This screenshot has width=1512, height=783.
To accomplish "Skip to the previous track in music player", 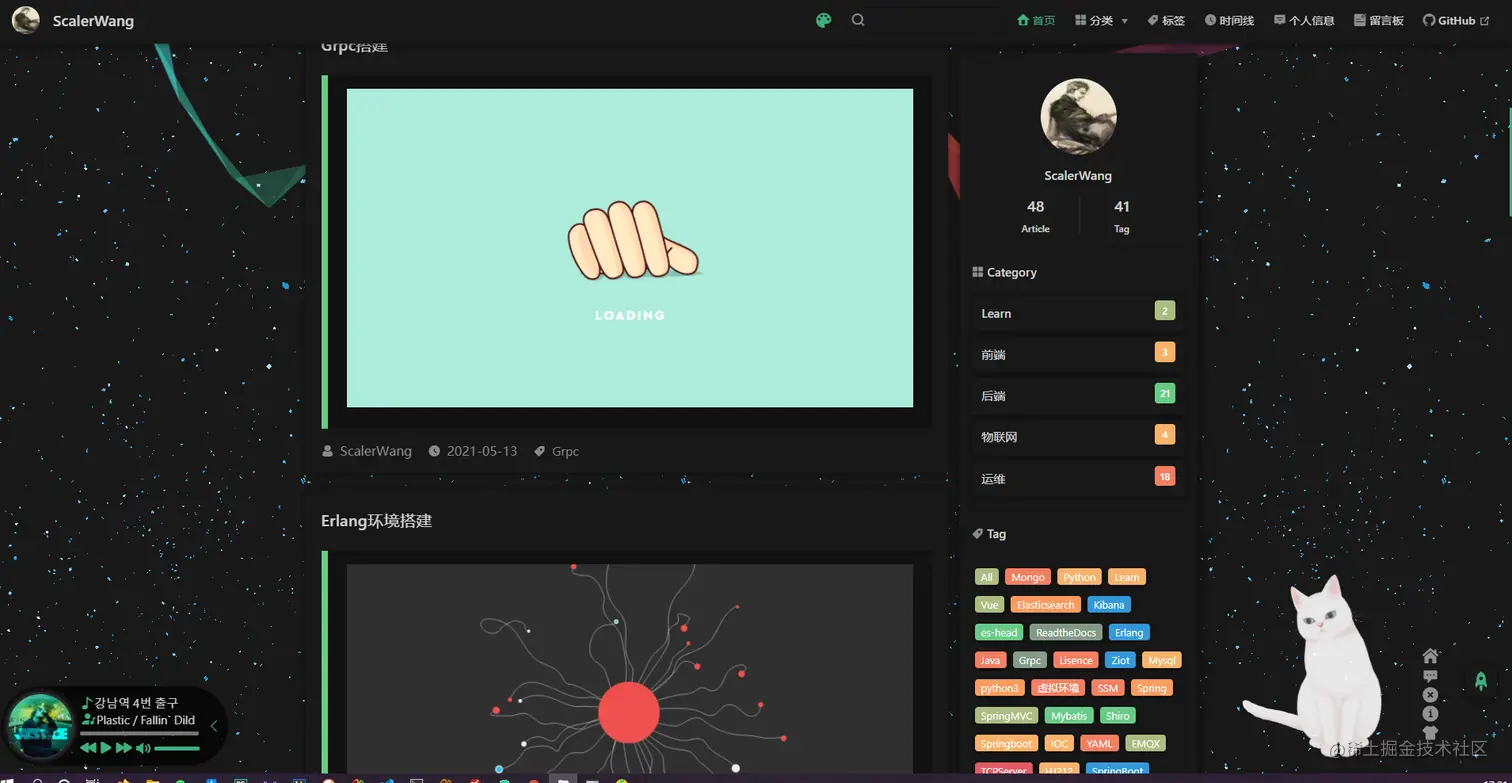I will click(88, 748).
